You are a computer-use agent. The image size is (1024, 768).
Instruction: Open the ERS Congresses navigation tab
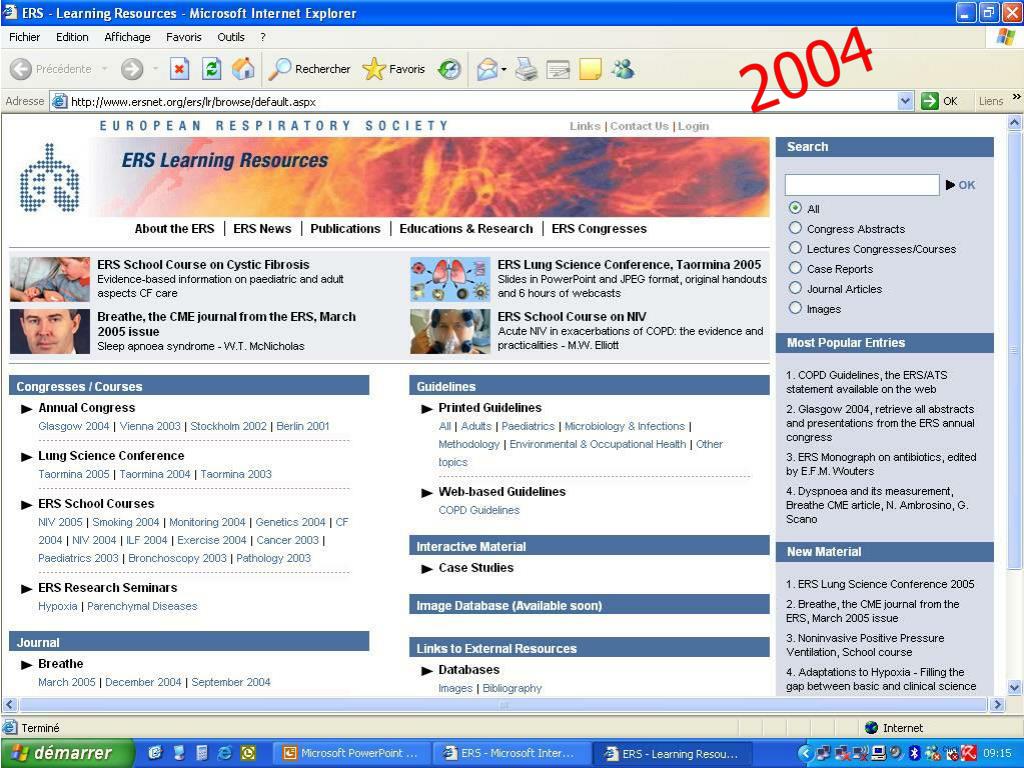599,229
